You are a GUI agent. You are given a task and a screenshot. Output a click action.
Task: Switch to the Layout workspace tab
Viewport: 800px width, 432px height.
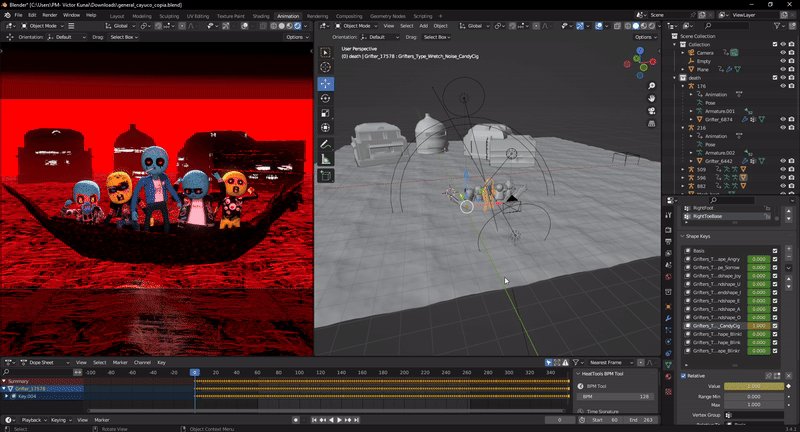pos(117,16)
